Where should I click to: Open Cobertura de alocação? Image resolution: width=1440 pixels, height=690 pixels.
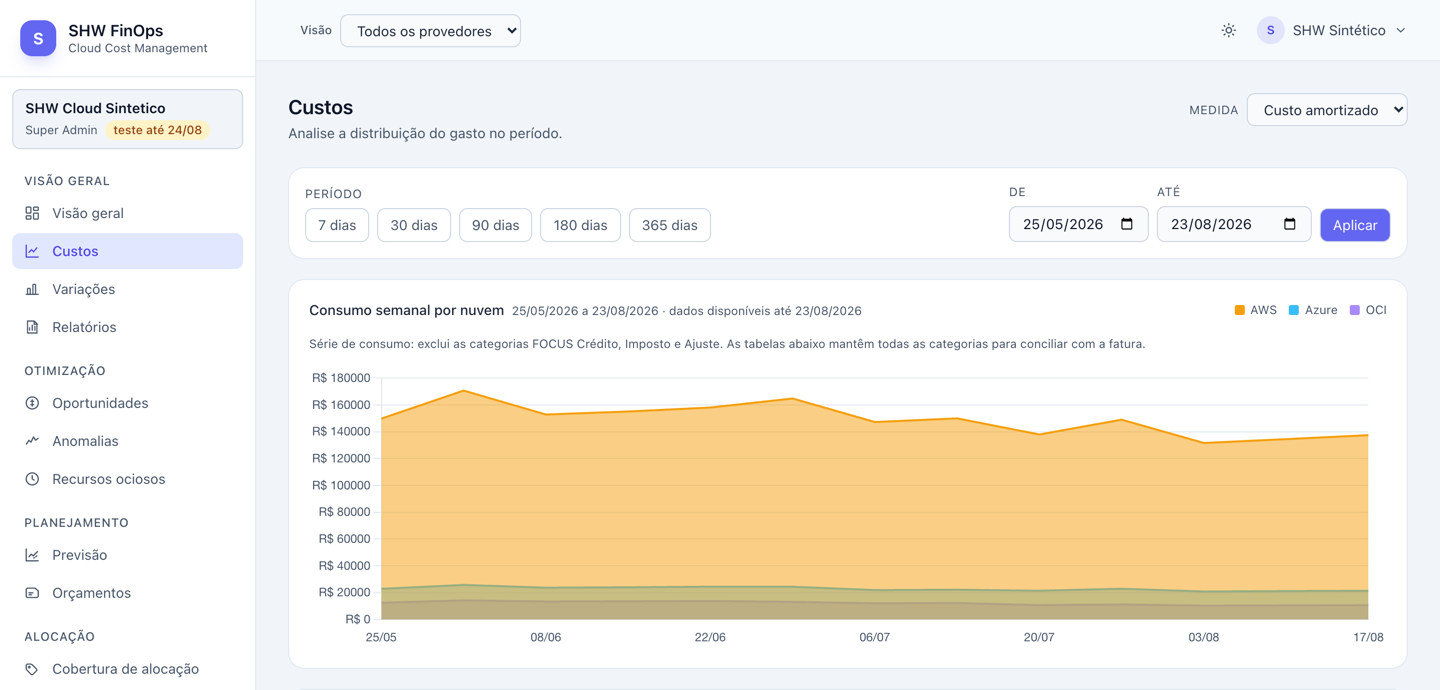pos(127,669)
